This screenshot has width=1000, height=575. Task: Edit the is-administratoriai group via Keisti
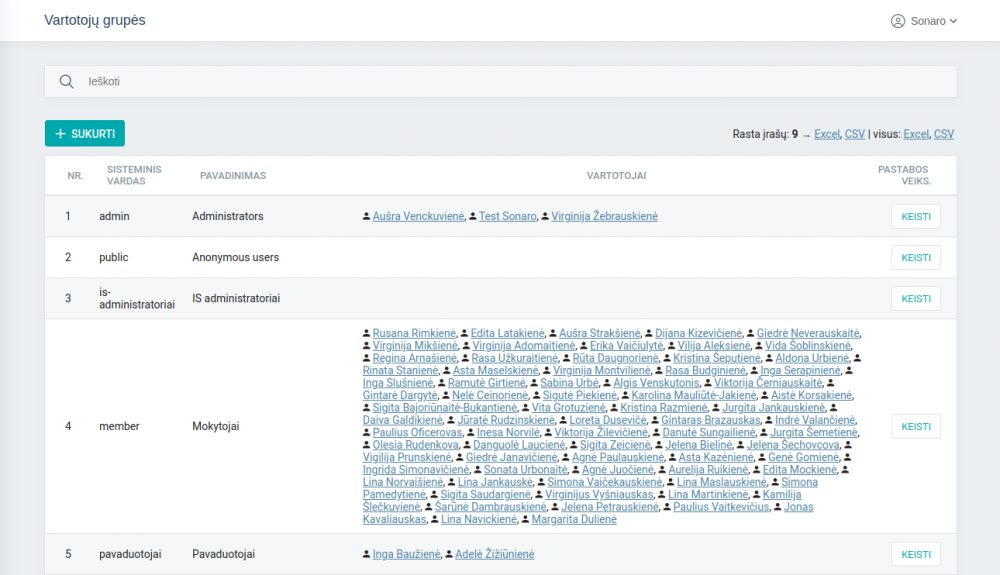[x=915, y=299]
